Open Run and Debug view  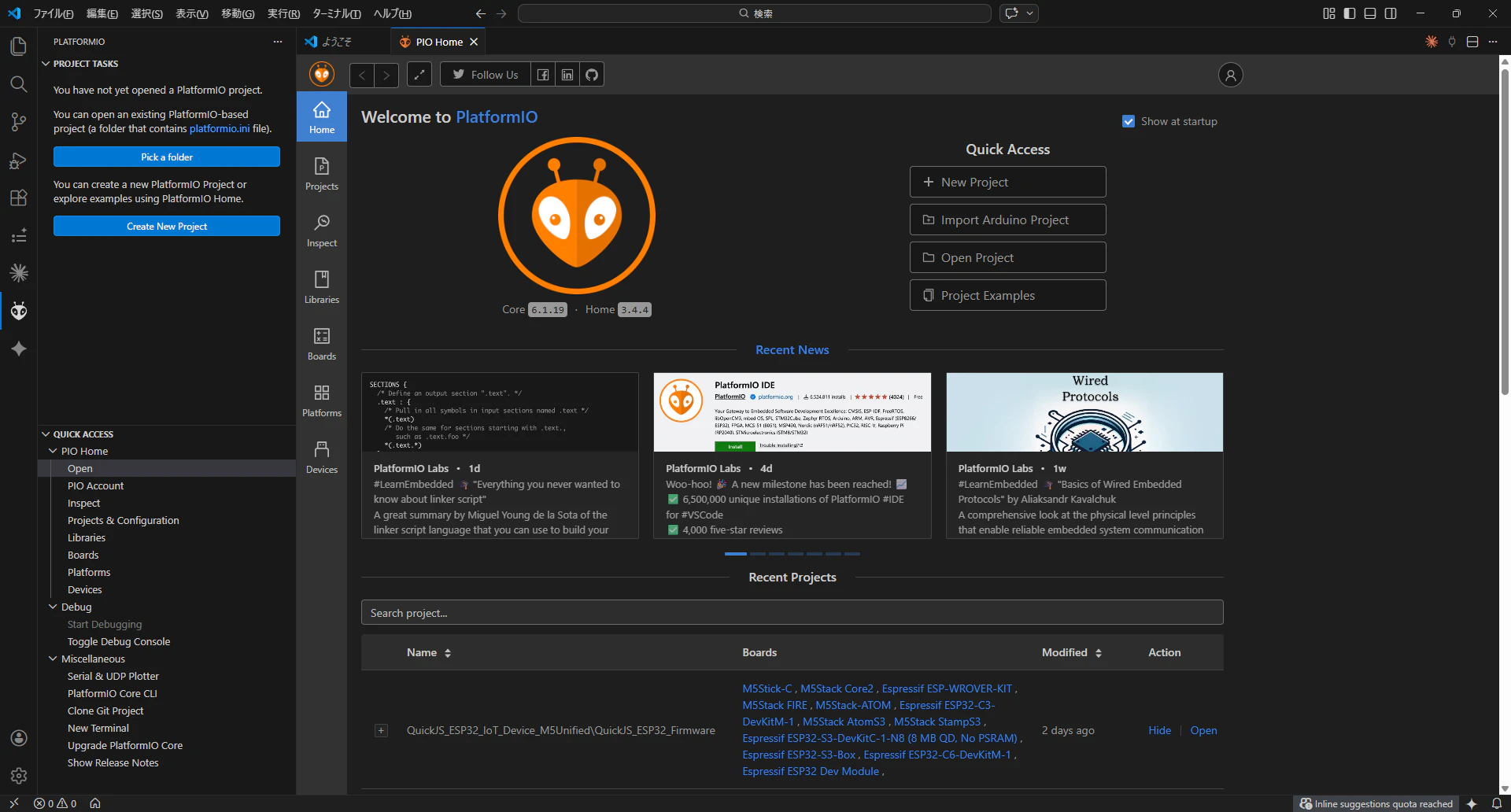coord(19,160)
